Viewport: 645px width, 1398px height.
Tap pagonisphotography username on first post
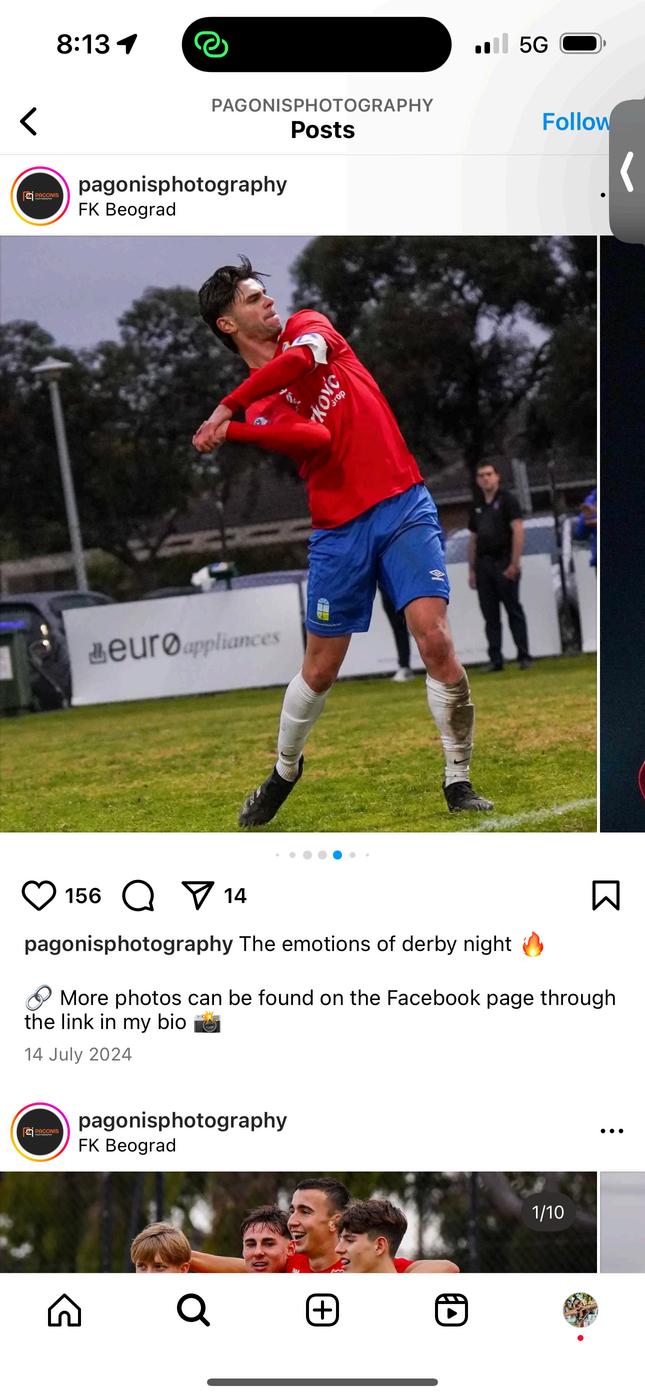click(x=182, y=184)
